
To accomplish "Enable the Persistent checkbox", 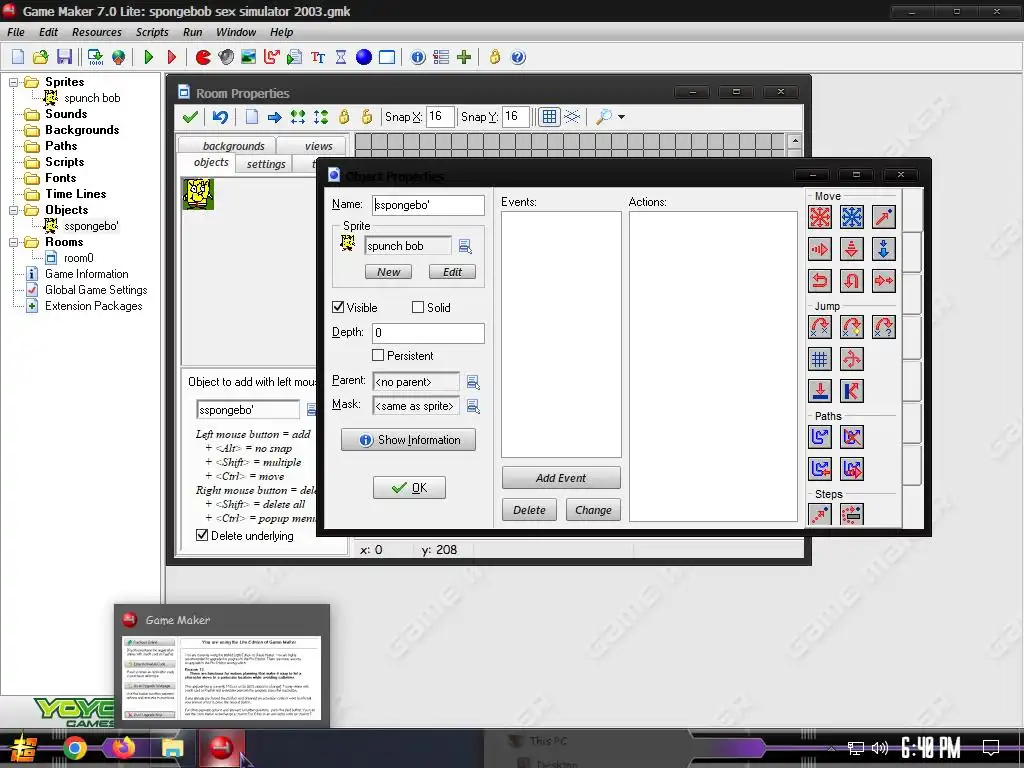I will click(x=377, y=355).
